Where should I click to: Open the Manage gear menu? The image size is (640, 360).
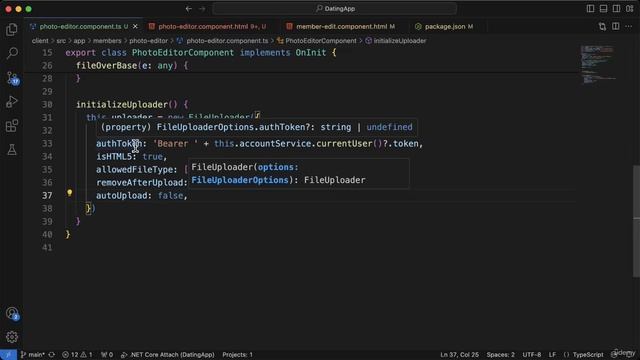(12, 337)
